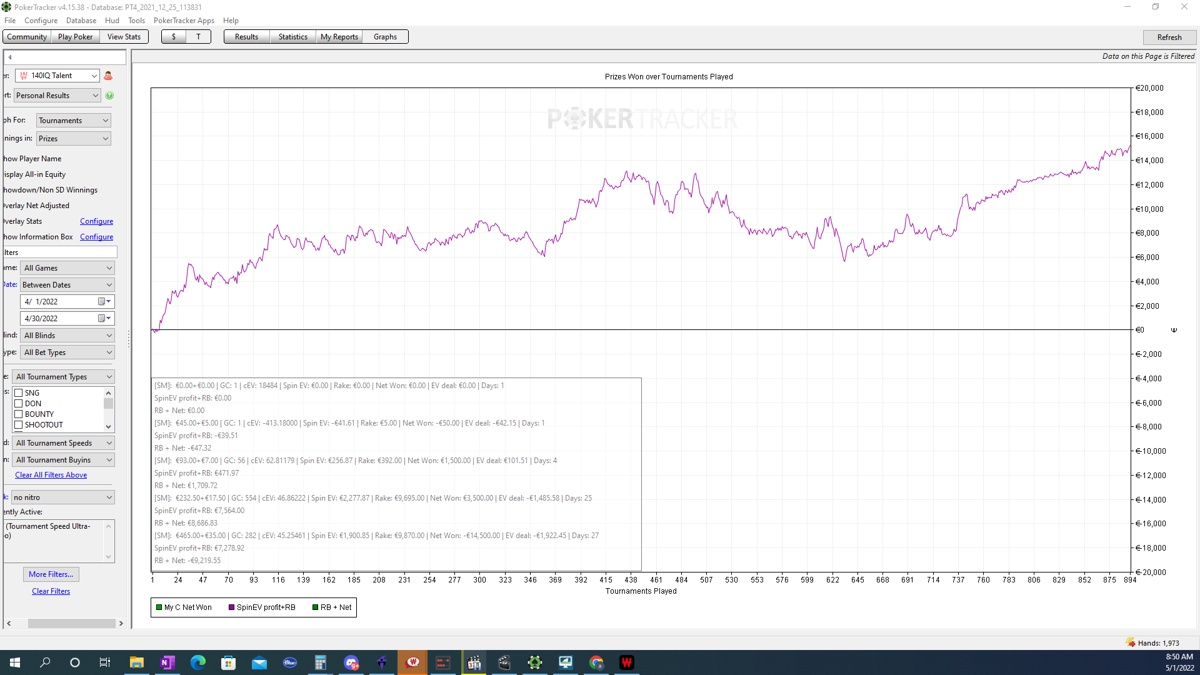Open the start date calendar picker
The height and width of the screenshot is (675, 1200).
101,301
